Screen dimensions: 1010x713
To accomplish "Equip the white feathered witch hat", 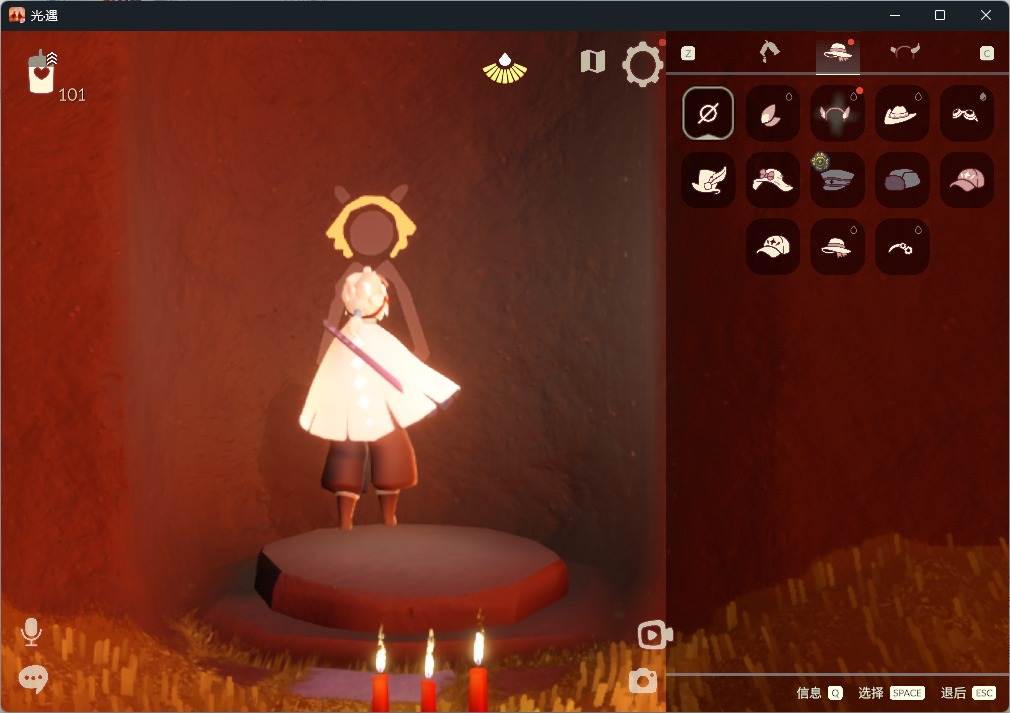I will coord(708,180).
